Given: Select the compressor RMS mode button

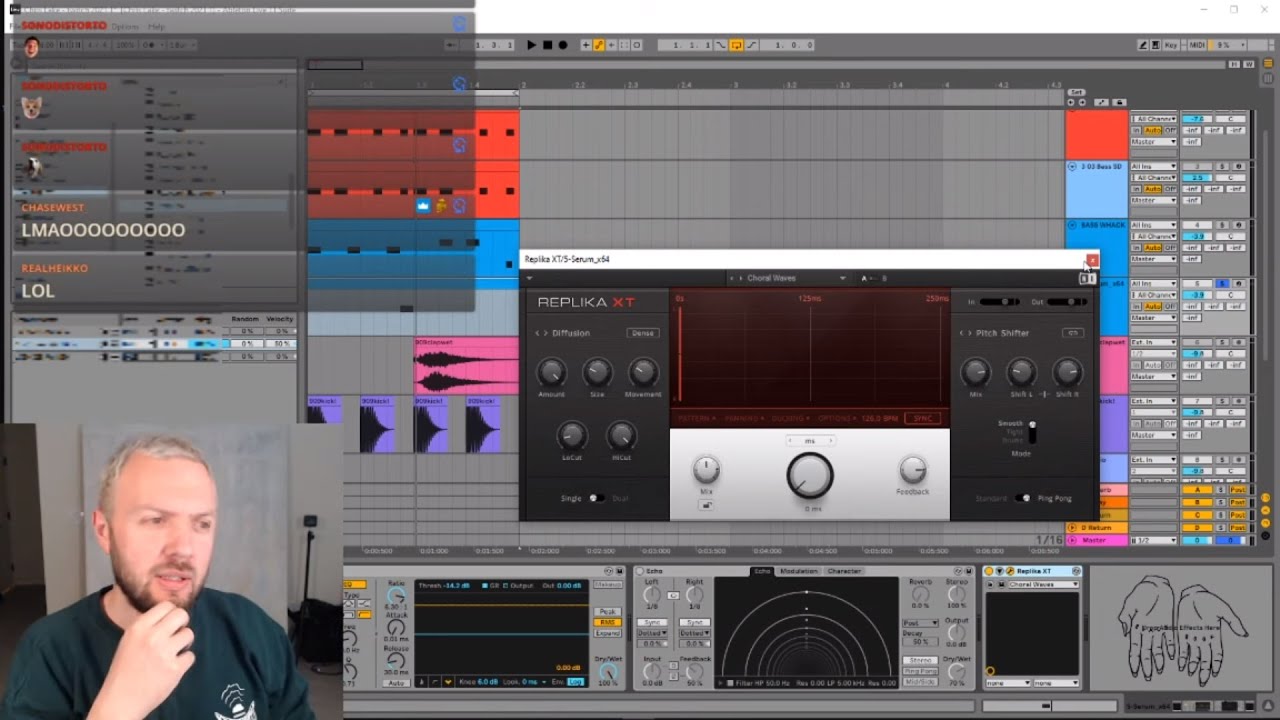Looking at the screenshot, I should coord(607,622).
